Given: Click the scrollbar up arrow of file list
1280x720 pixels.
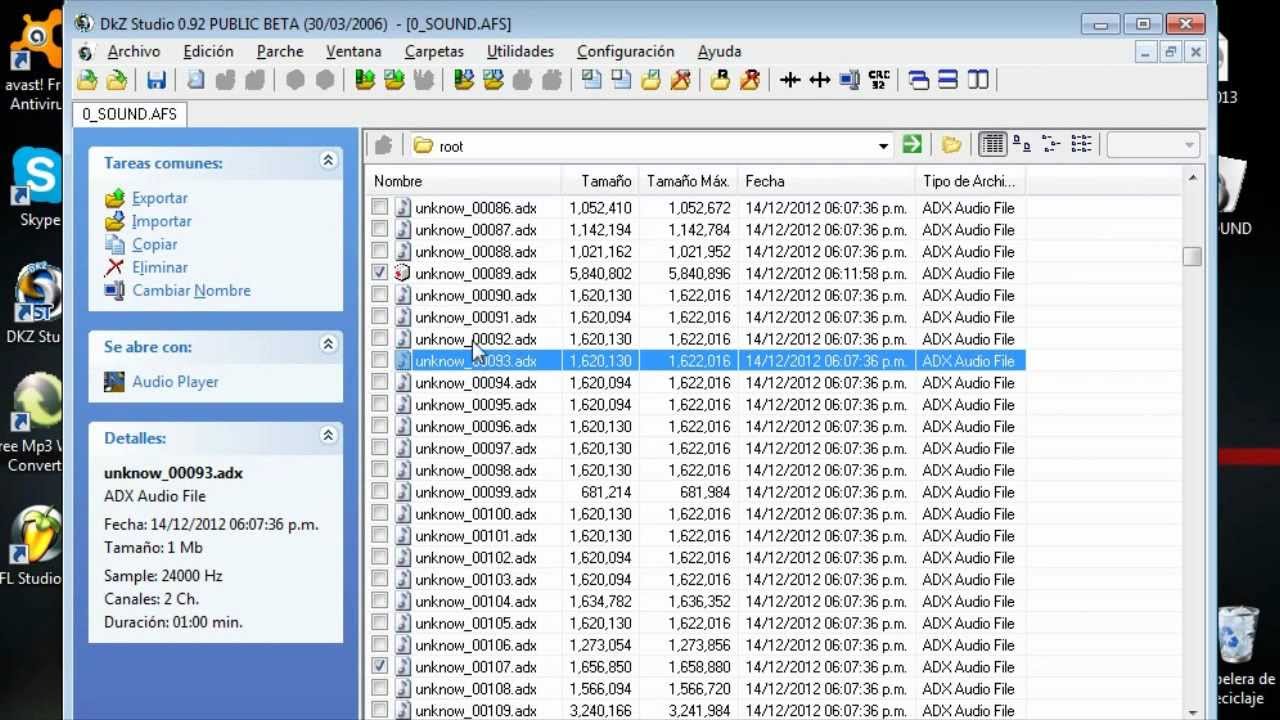Looking at the screenshot, I should (1191, 178).
